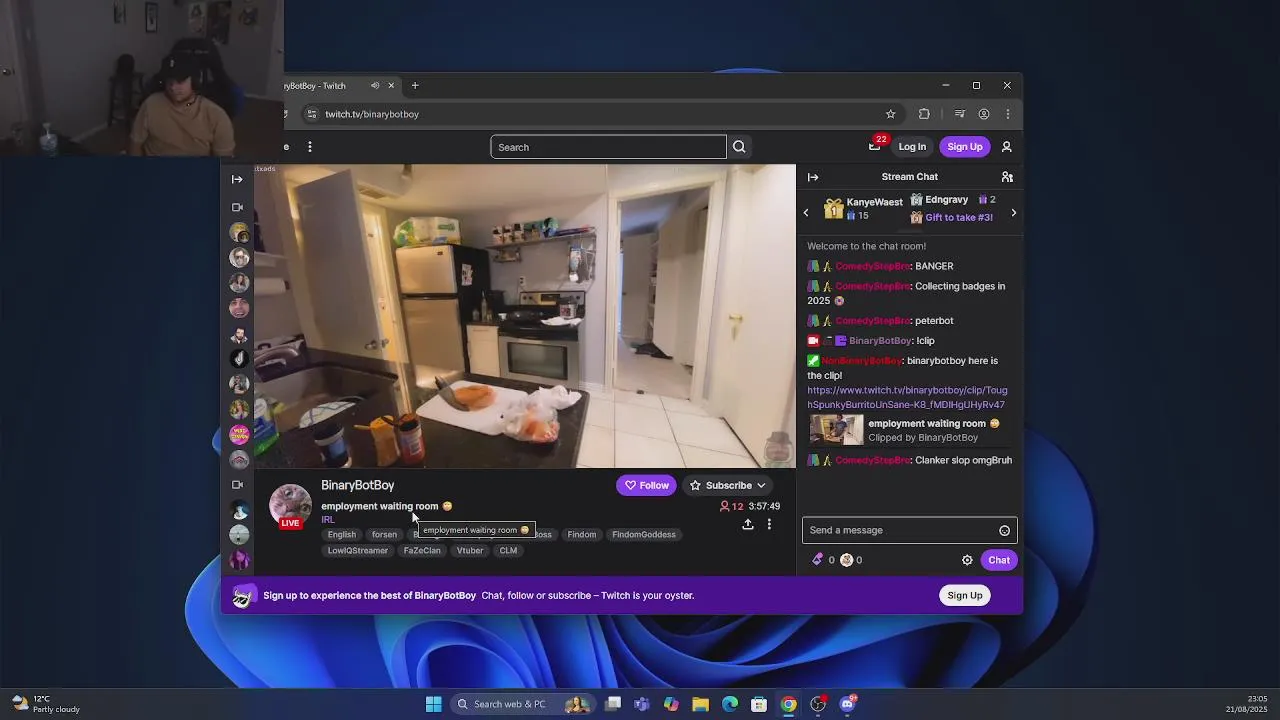The height and width of the screenshot is (720, 1280).
Task: Select the FaZeClan tag
Action: coord(422,551)
